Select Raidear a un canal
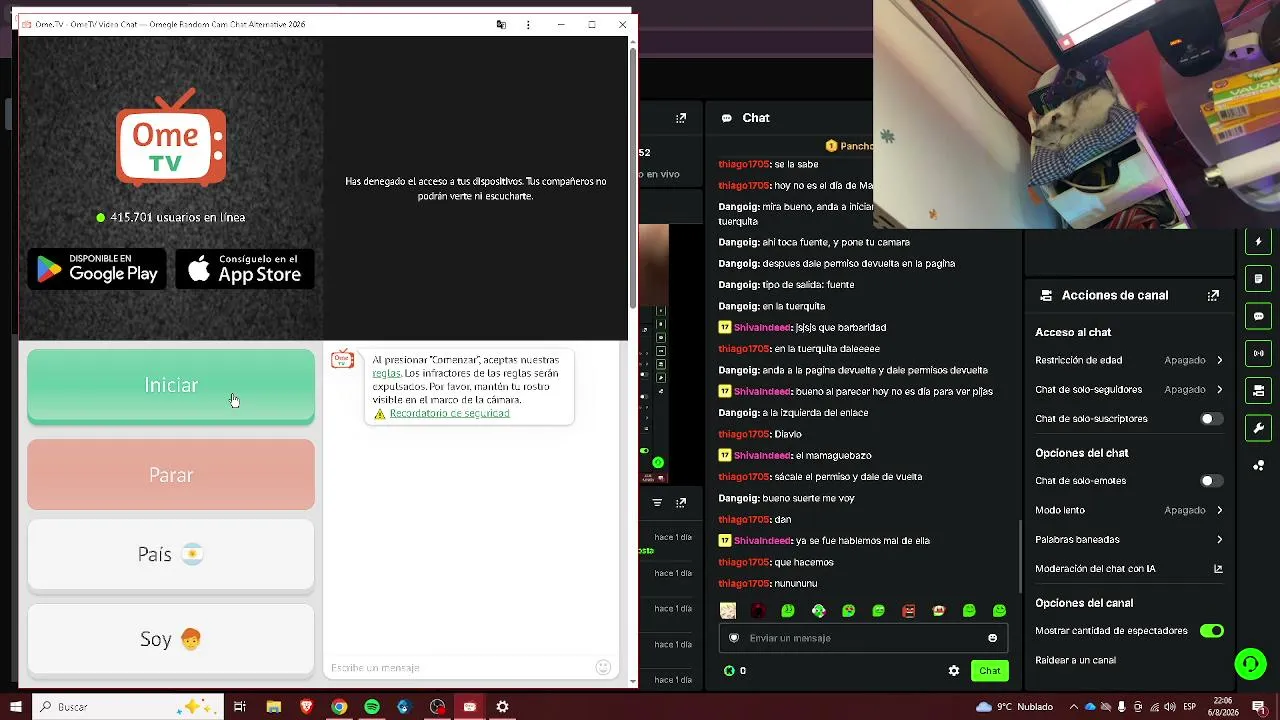This screenshot has width=1280, height=720. click(x=1075, y=660)
